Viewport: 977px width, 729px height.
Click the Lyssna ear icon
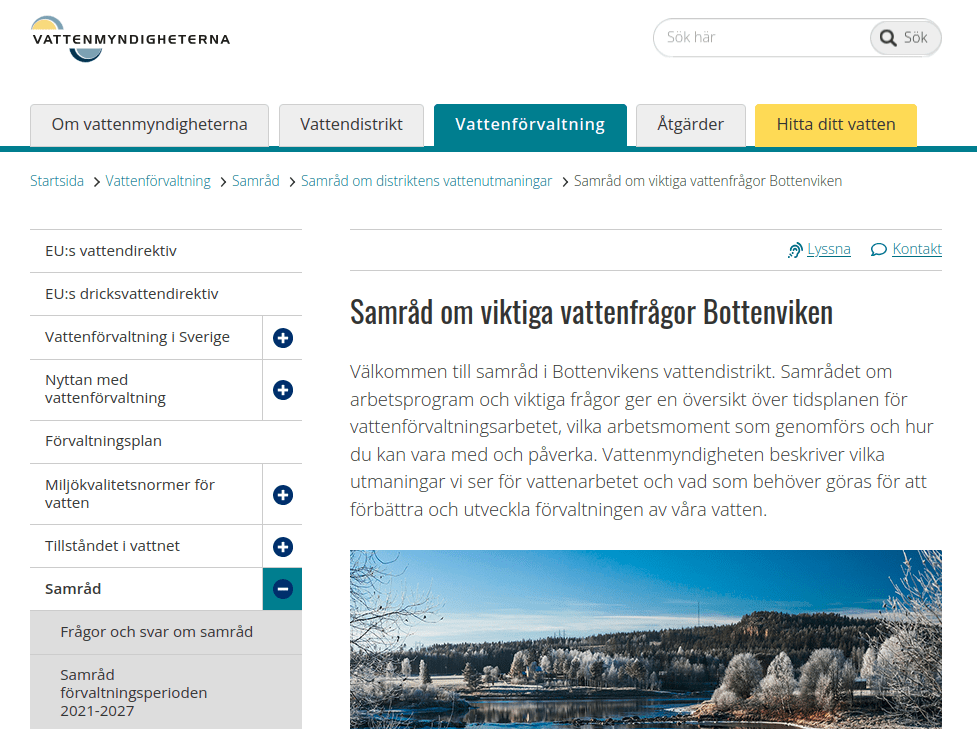[795, 250]
